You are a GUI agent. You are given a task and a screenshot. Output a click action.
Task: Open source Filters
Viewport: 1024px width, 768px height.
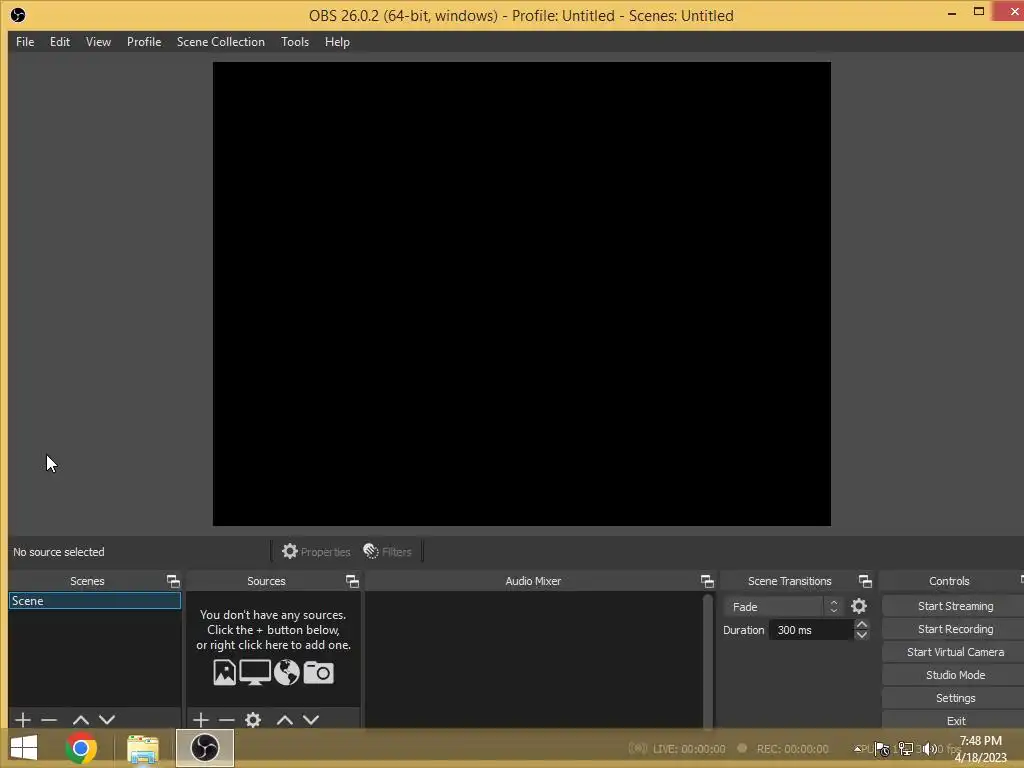click(x=388, y=552)
